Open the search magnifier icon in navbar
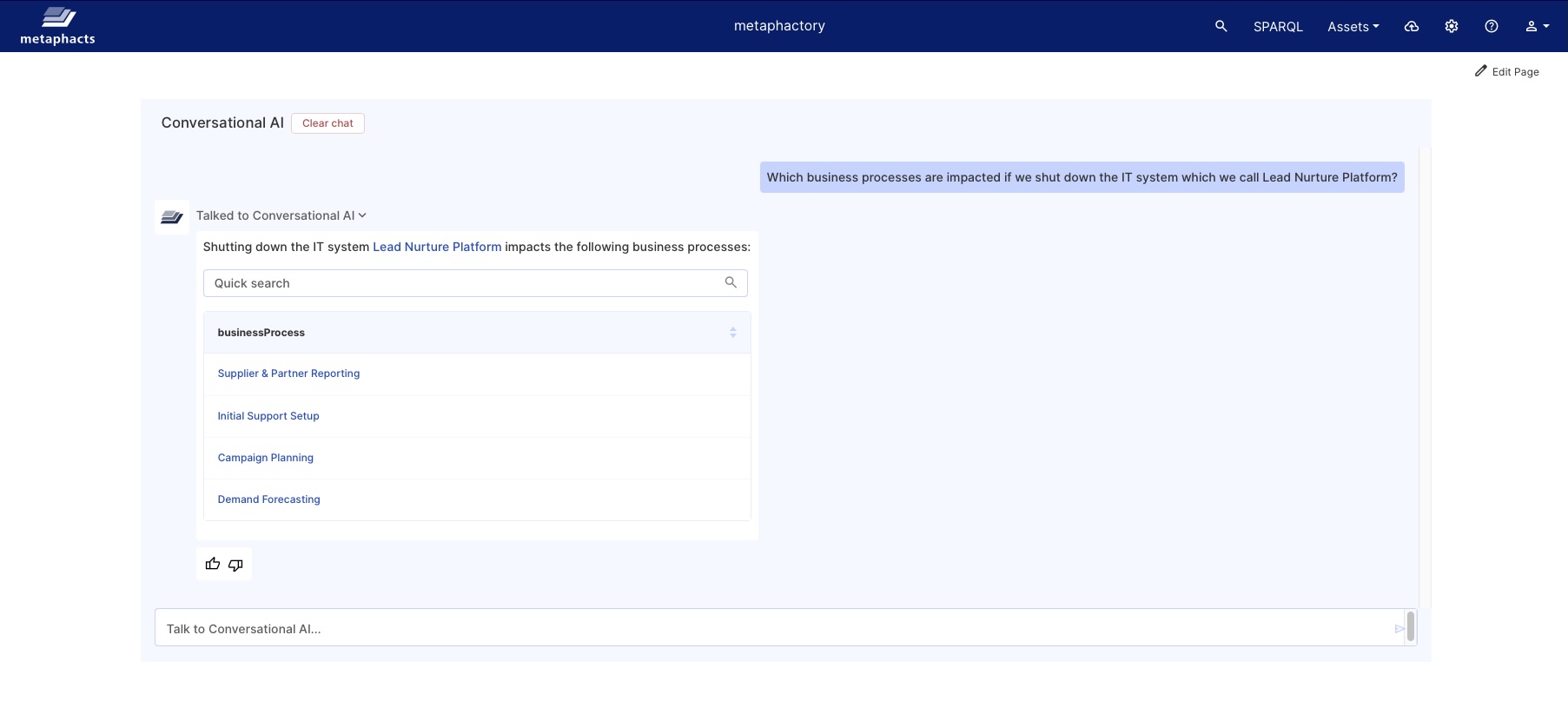Image resolution: width=1568 pixels, height=721 pixels. 1221,26
